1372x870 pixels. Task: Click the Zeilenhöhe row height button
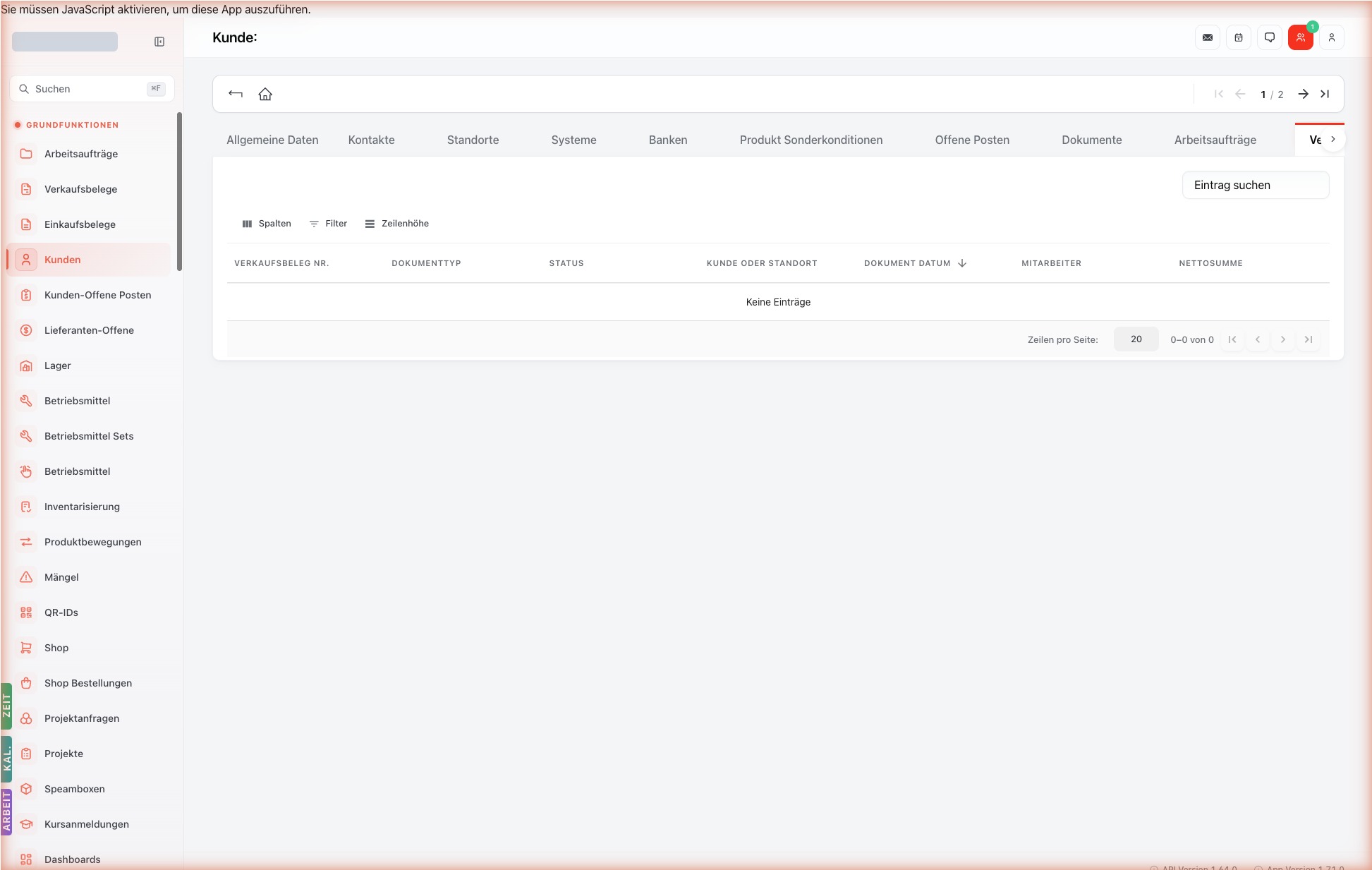(x=397, y=224)
